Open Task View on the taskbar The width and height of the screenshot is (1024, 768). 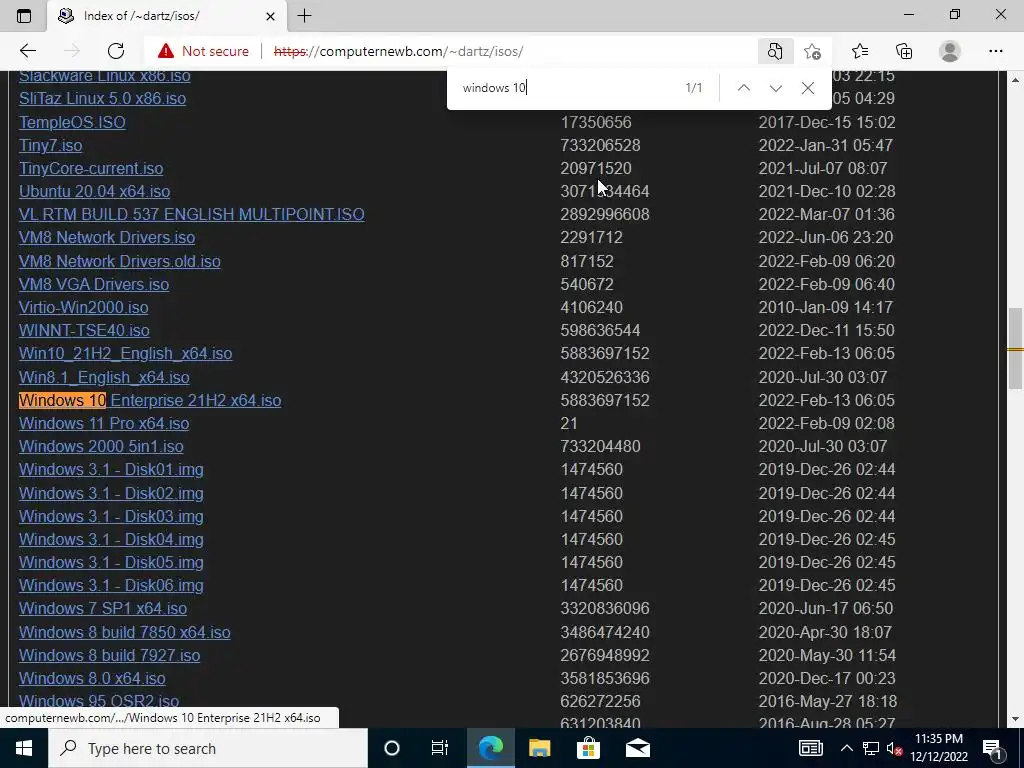click(x=440, y=748)
